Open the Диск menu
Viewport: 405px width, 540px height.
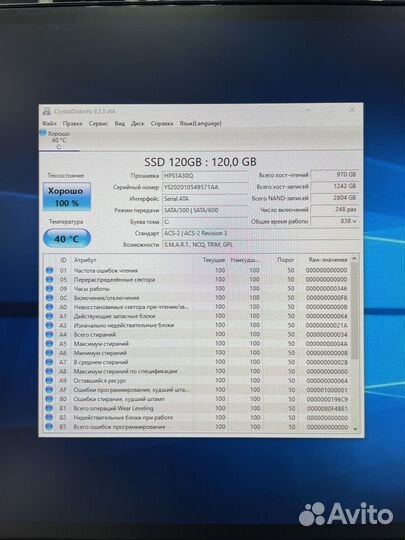tap(137, 123)
